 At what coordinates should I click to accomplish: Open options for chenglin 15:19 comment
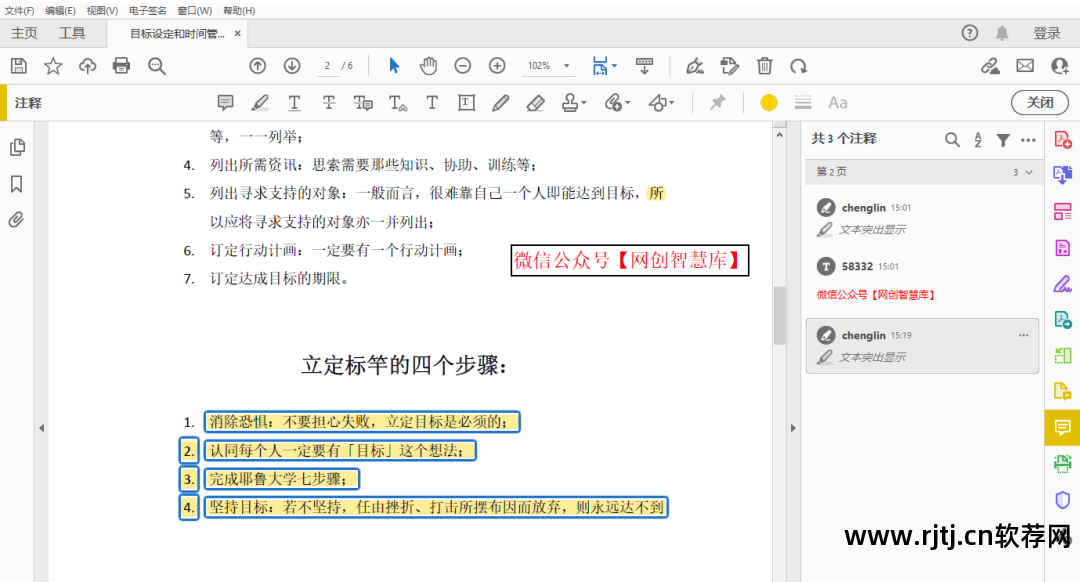(1024, 335)
